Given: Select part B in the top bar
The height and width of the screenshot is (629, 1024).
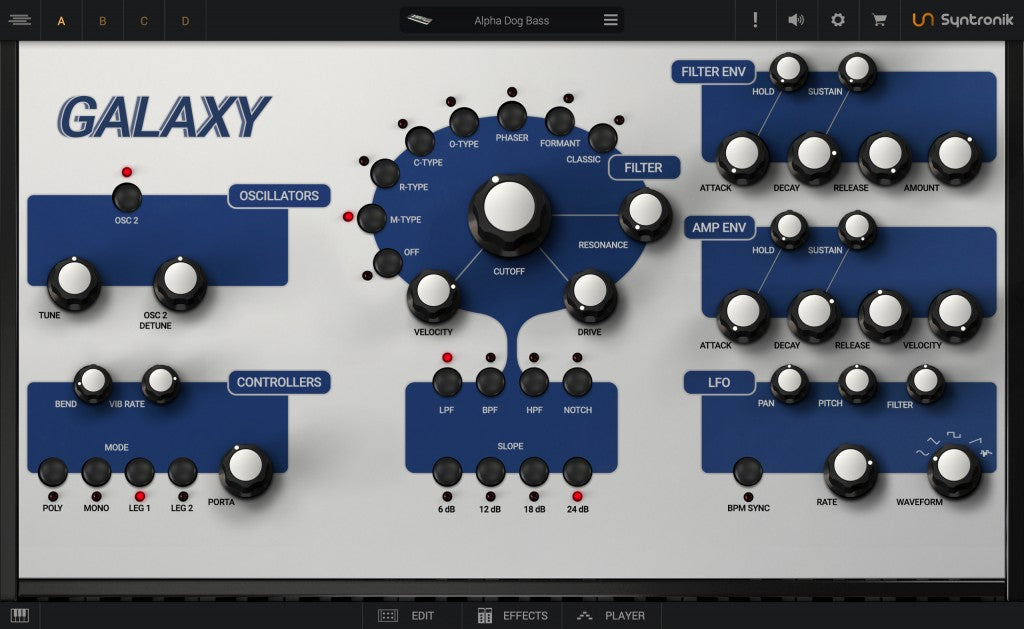Looking at the screenshot, I should coord(102,19).
